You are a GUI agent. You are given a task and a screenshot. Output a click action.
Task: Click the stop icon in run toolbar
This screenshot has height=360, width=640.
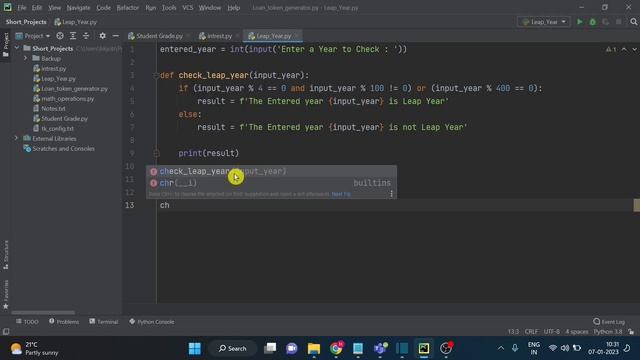(619, 22)
